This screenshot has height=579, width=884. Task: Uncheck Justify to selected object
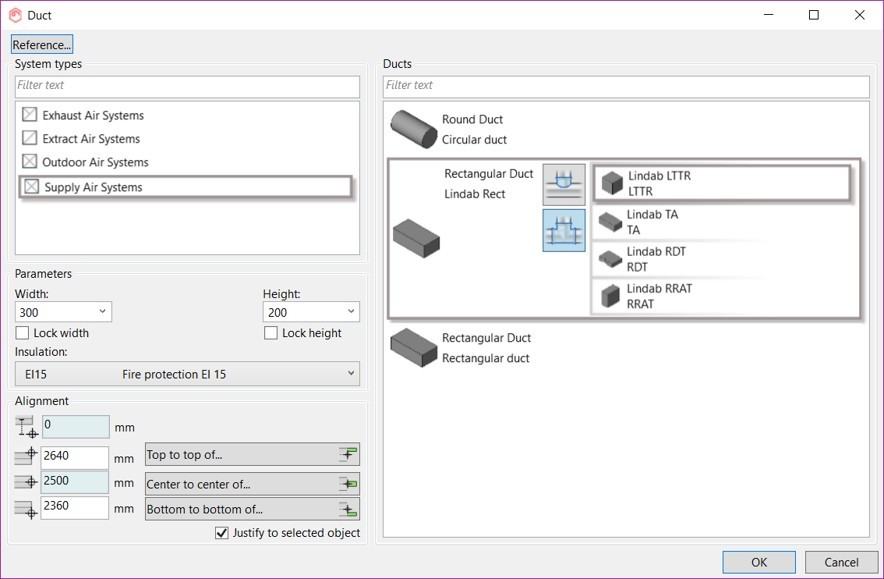pyautogui.click(x=222, y=533)
